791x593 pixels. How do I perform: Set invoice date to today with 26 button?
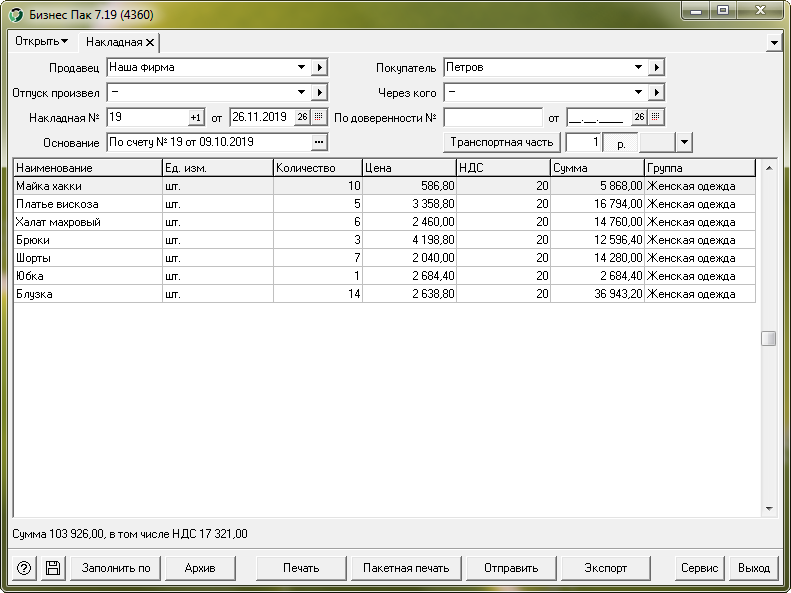point(302,117)
